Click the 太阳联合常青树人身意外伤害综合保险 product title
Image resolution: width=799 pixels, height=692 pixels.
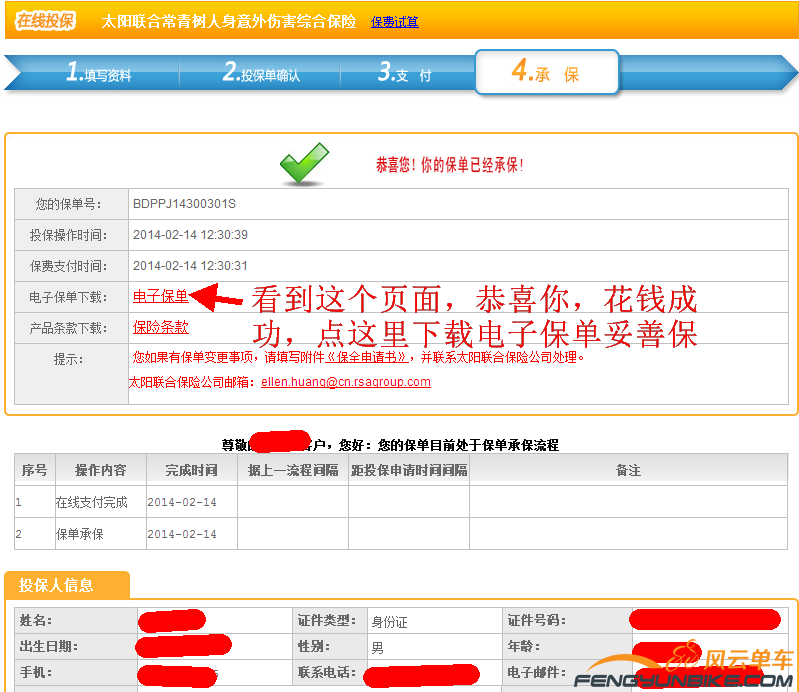pos(229,21)
